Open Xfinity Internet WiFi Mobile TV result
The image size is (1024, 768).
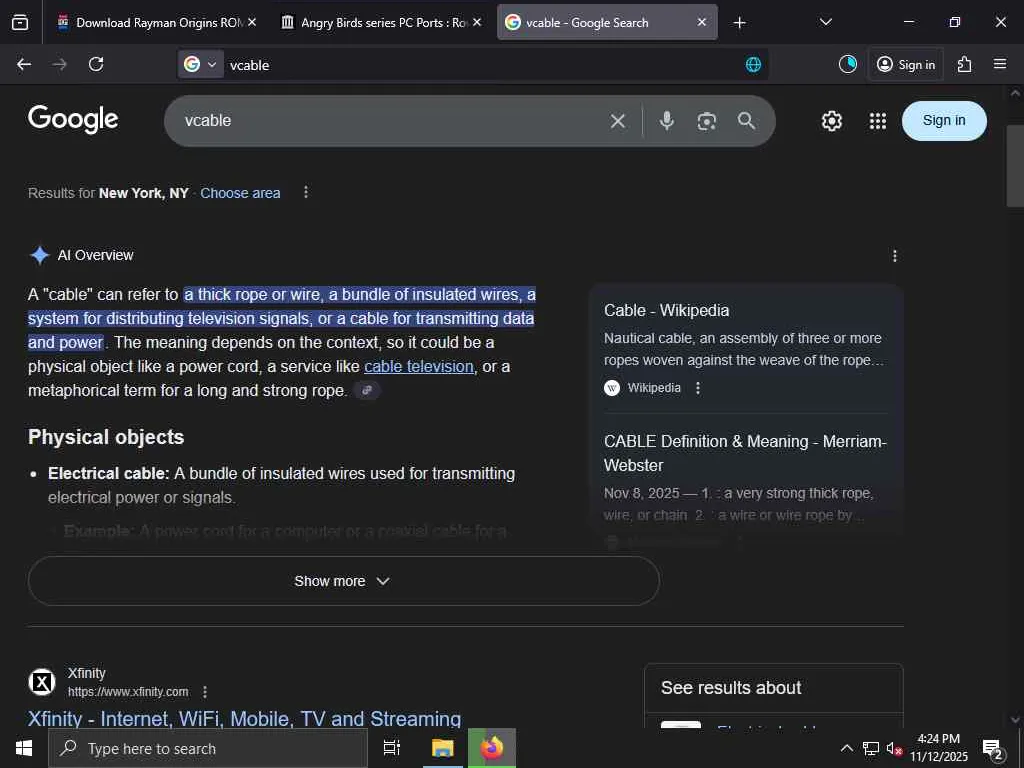[x=244, y=718]
